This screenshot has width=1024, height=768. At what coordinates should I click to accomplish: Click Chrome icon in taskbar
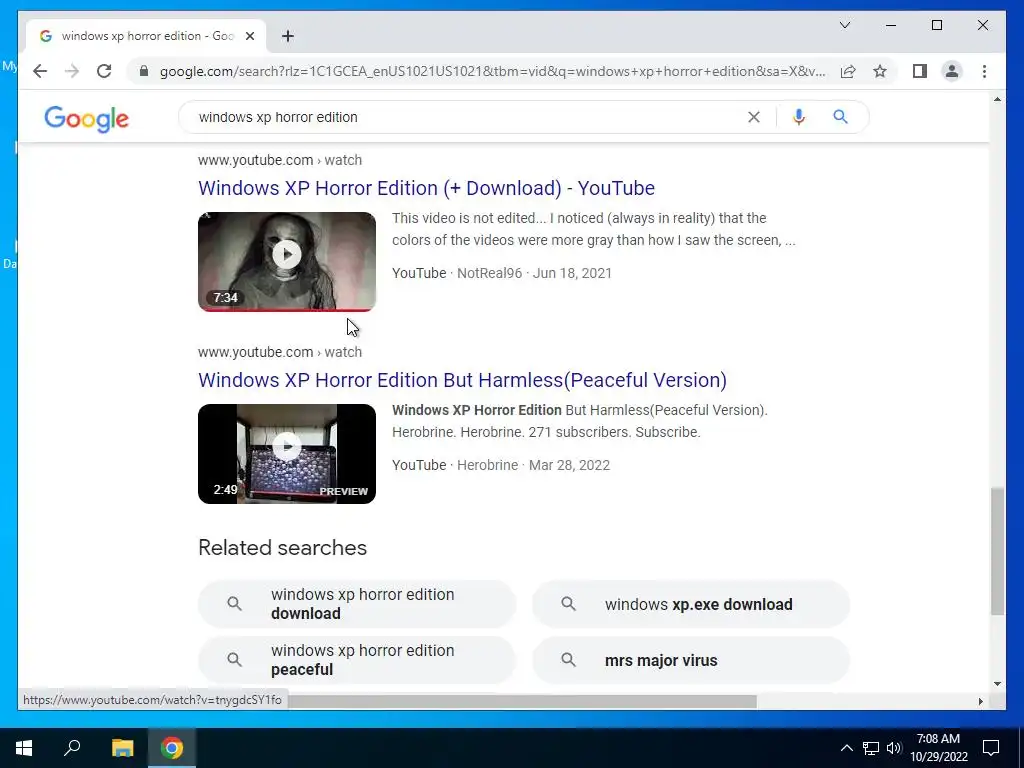172,748
